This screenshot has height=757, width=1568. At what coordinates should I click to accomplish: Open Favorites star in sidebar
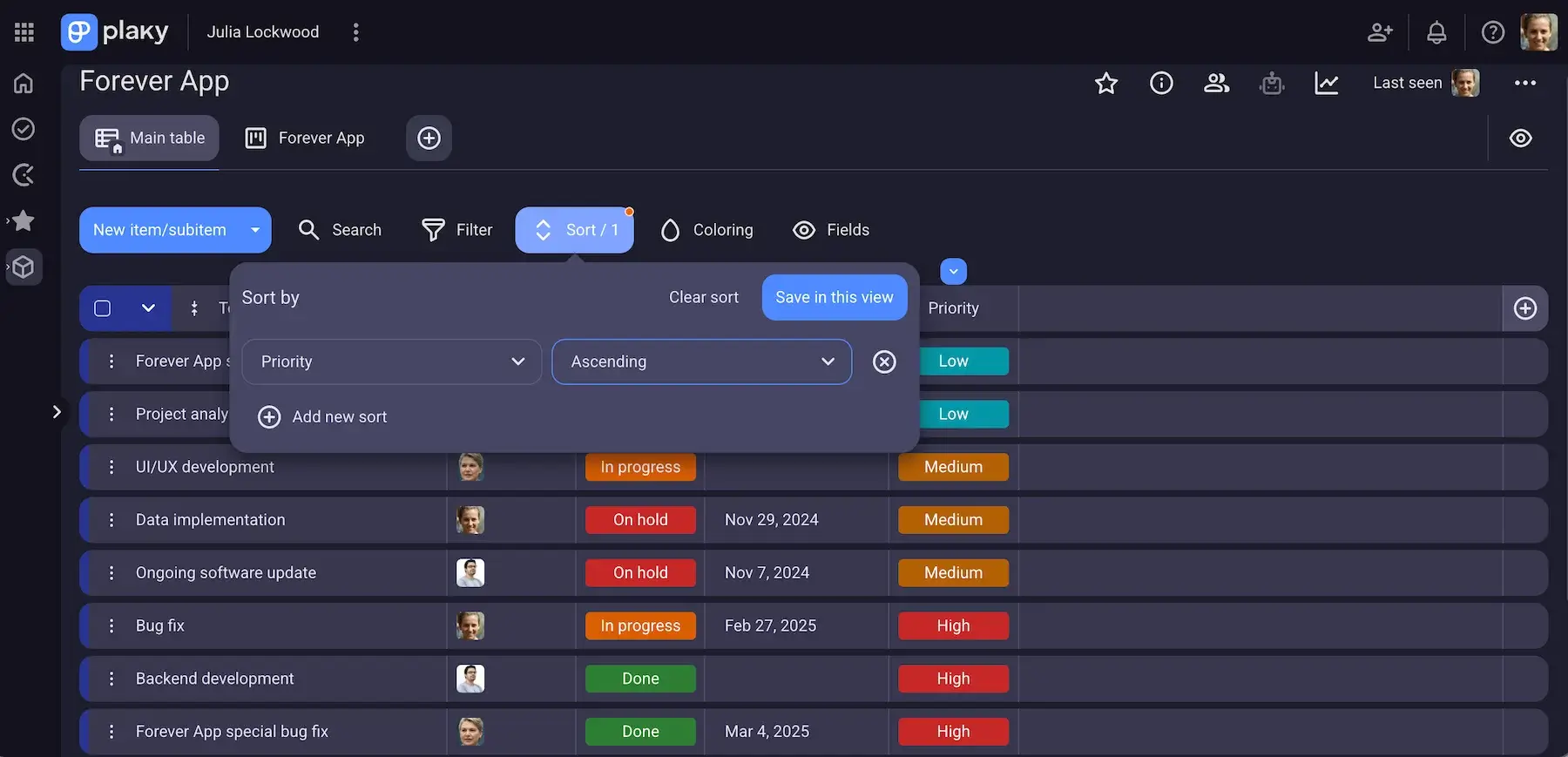[x=24, y=220]
